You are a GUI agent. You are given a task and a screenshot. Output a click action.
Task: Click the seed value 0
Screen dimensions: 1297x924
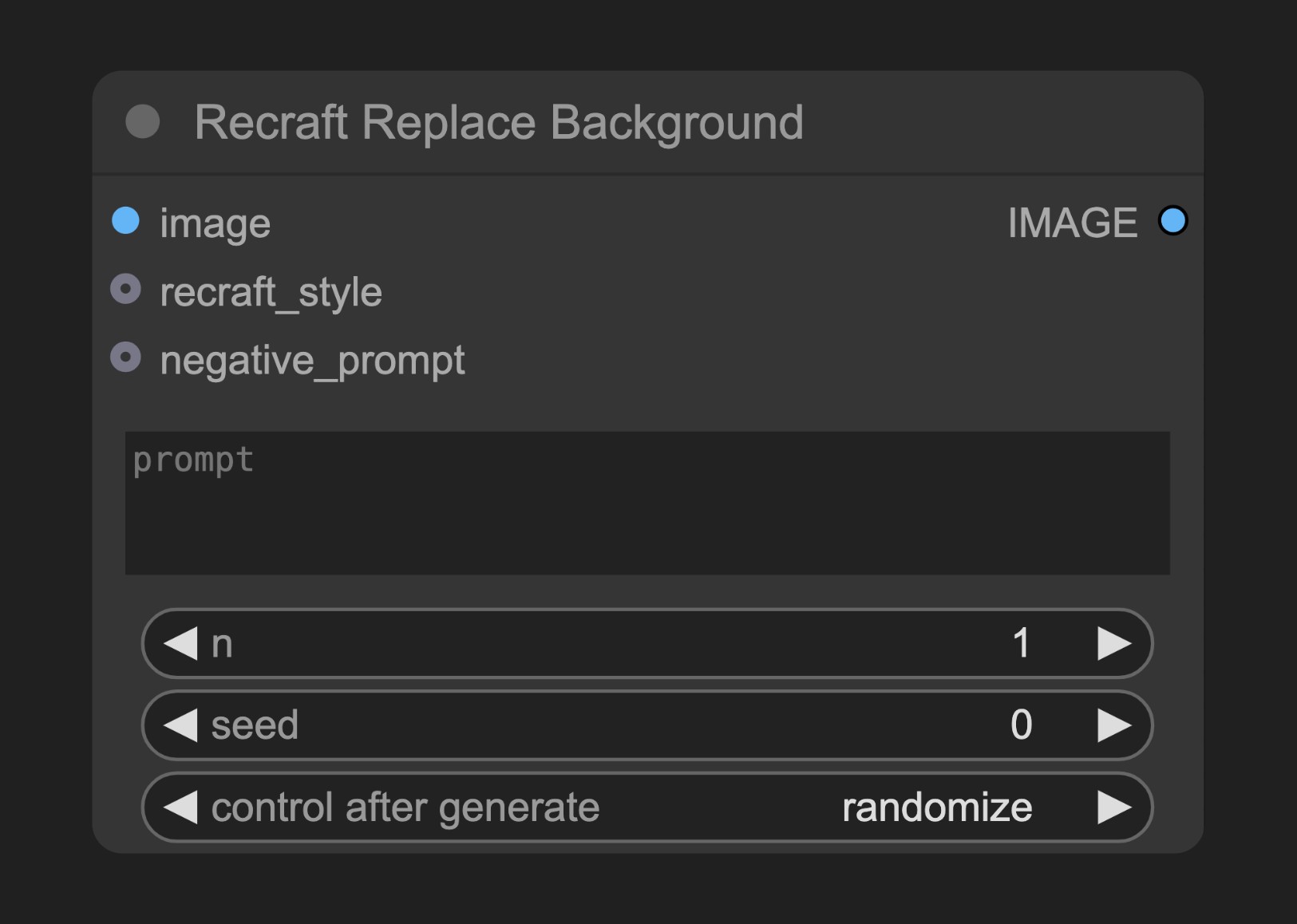click(1021, 725)
